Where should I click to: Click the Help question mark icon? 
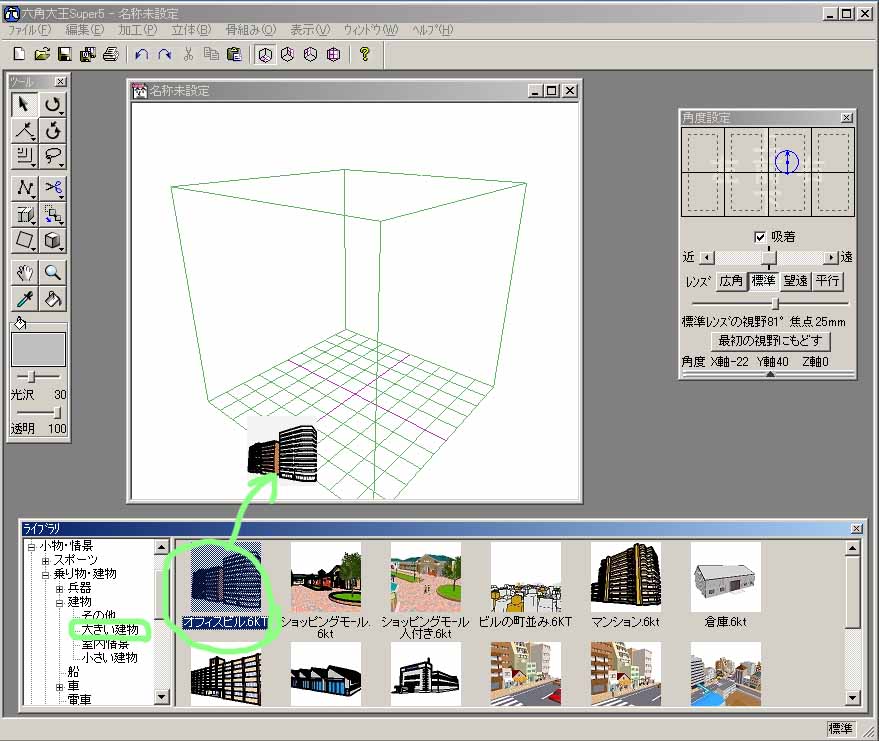(364, 54)
